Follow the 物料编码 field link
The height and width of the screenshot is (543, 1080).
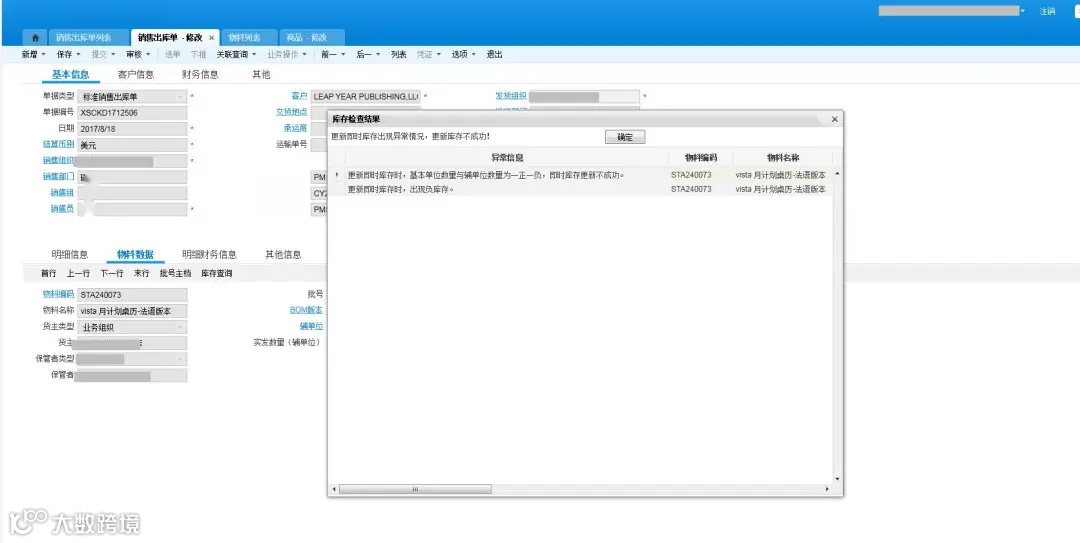[x=58, y=294]
